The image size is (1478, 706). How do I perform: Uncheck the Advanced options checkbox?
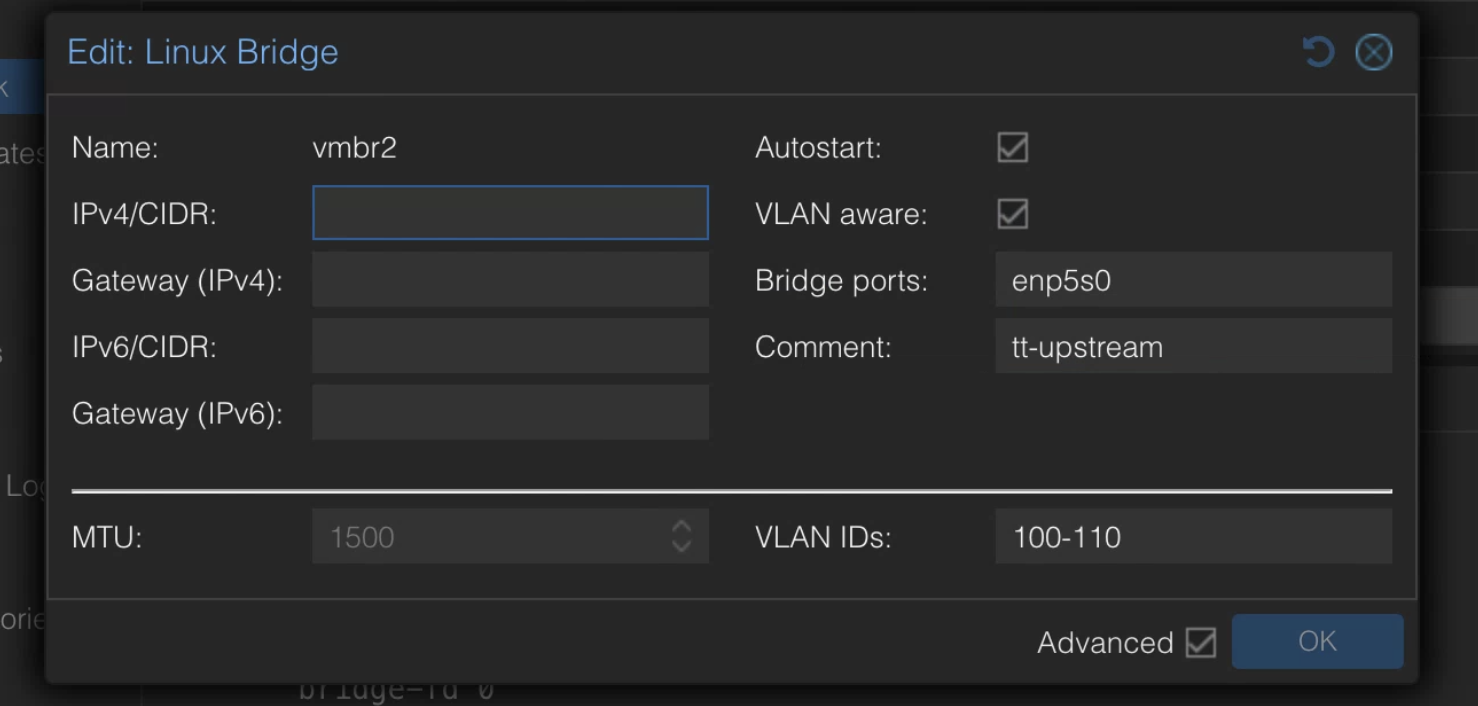(x=1201, y=642)
